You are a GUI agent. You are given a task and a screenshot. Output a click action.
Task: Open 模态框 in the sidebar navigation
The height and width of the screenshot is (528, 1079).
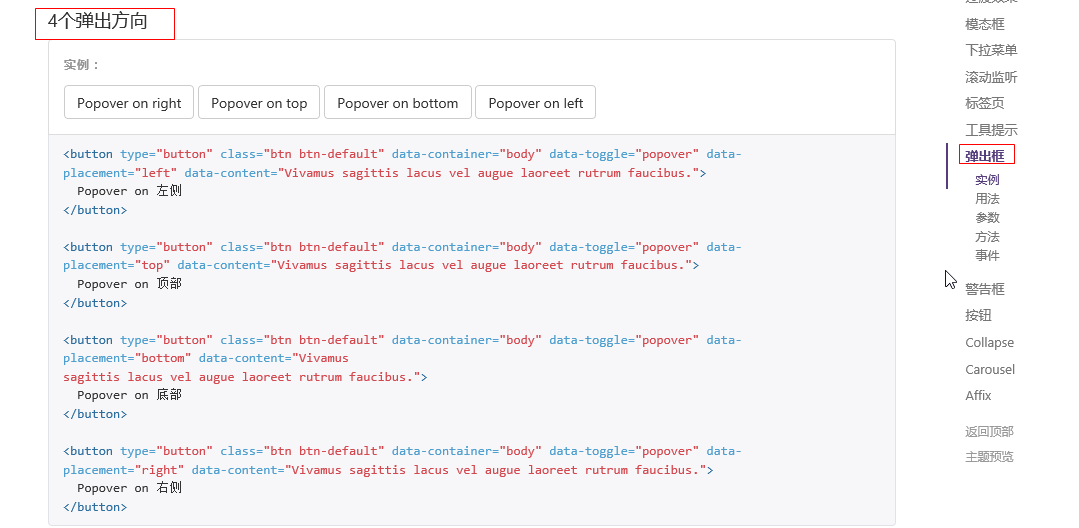[x=984, y=24]
